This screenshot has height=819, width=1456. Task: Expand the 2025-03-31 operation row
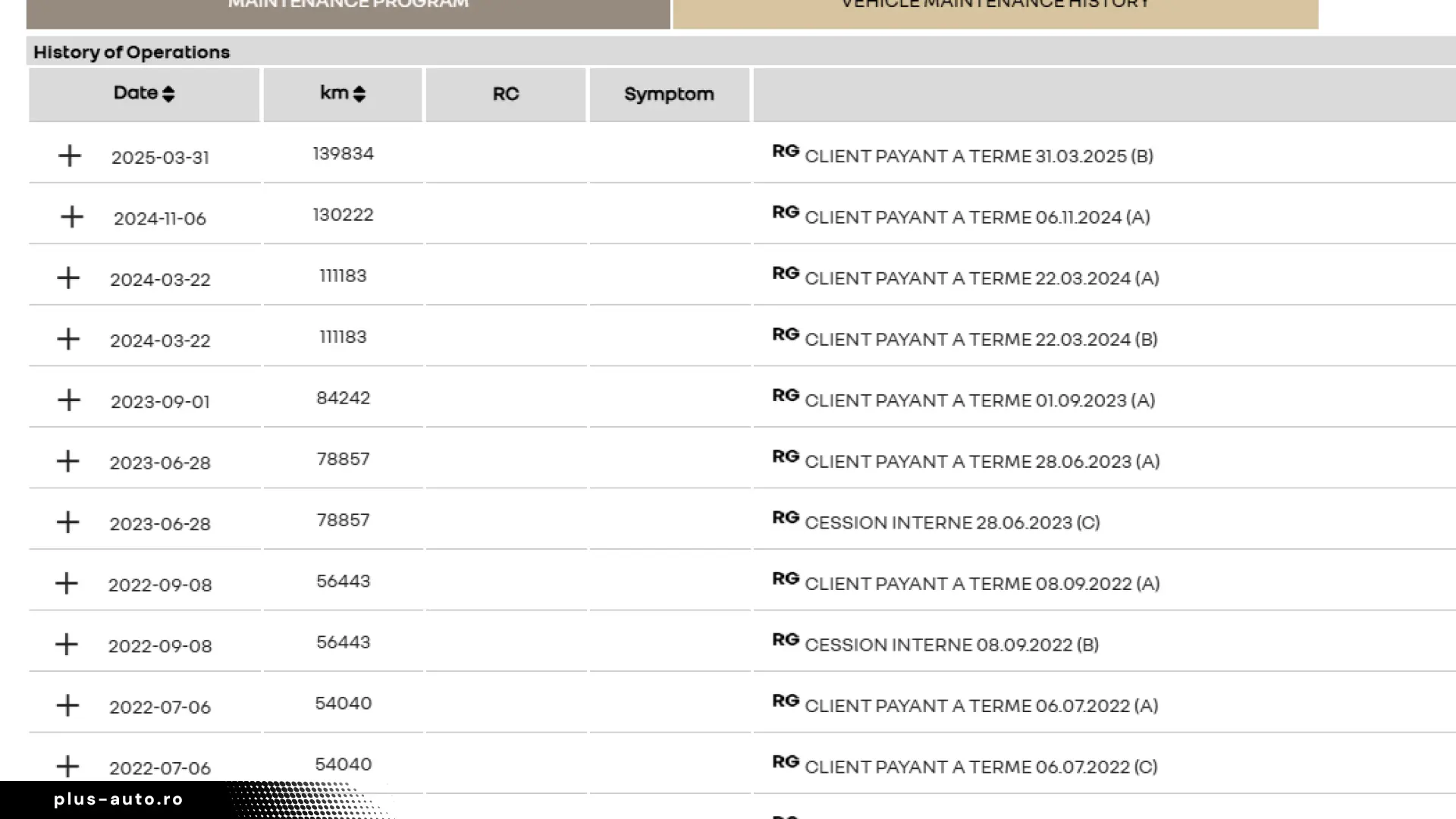(69, 155)
